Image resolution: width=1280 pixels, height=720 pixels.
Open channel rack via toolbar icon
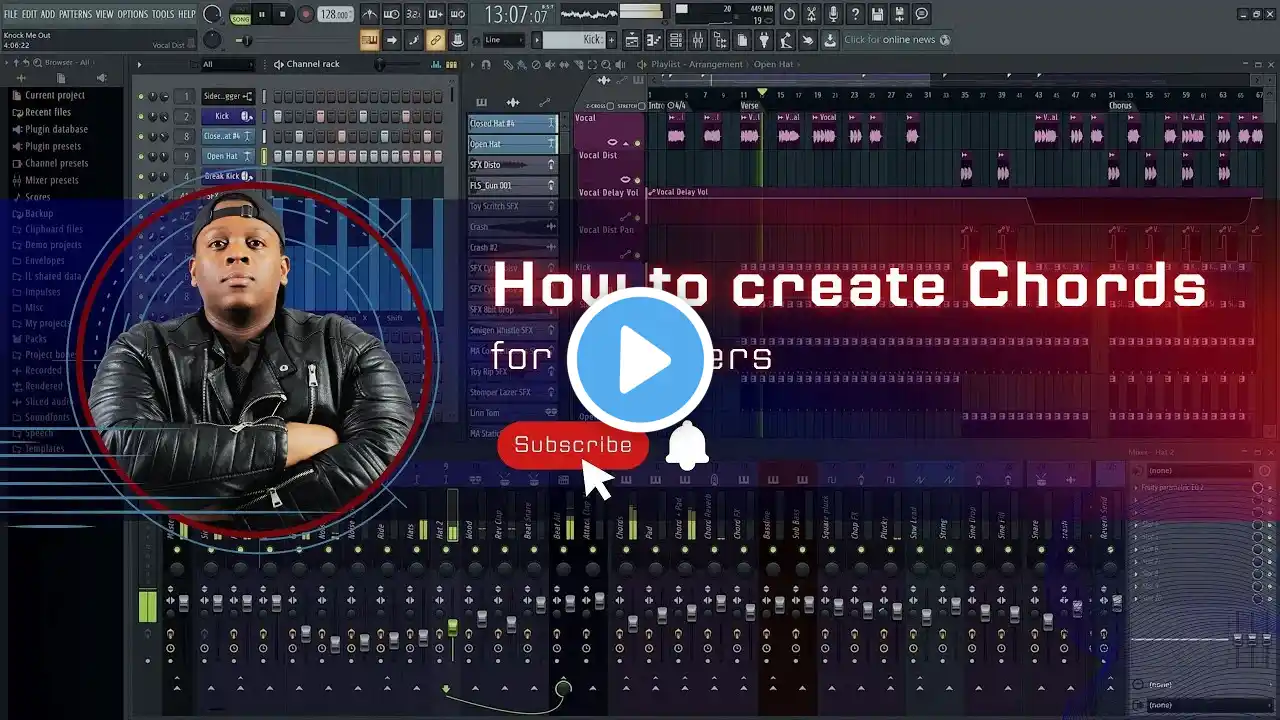click(675, 40)
